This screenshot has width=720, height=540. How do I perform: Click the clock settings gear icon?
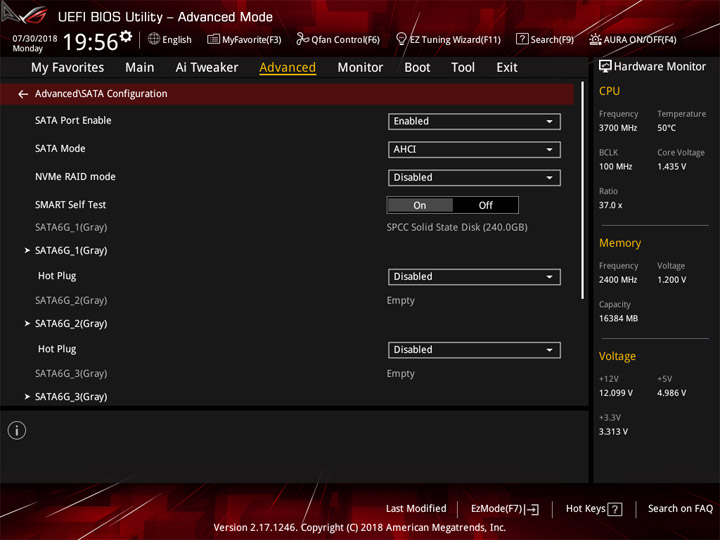coord(126,36)
